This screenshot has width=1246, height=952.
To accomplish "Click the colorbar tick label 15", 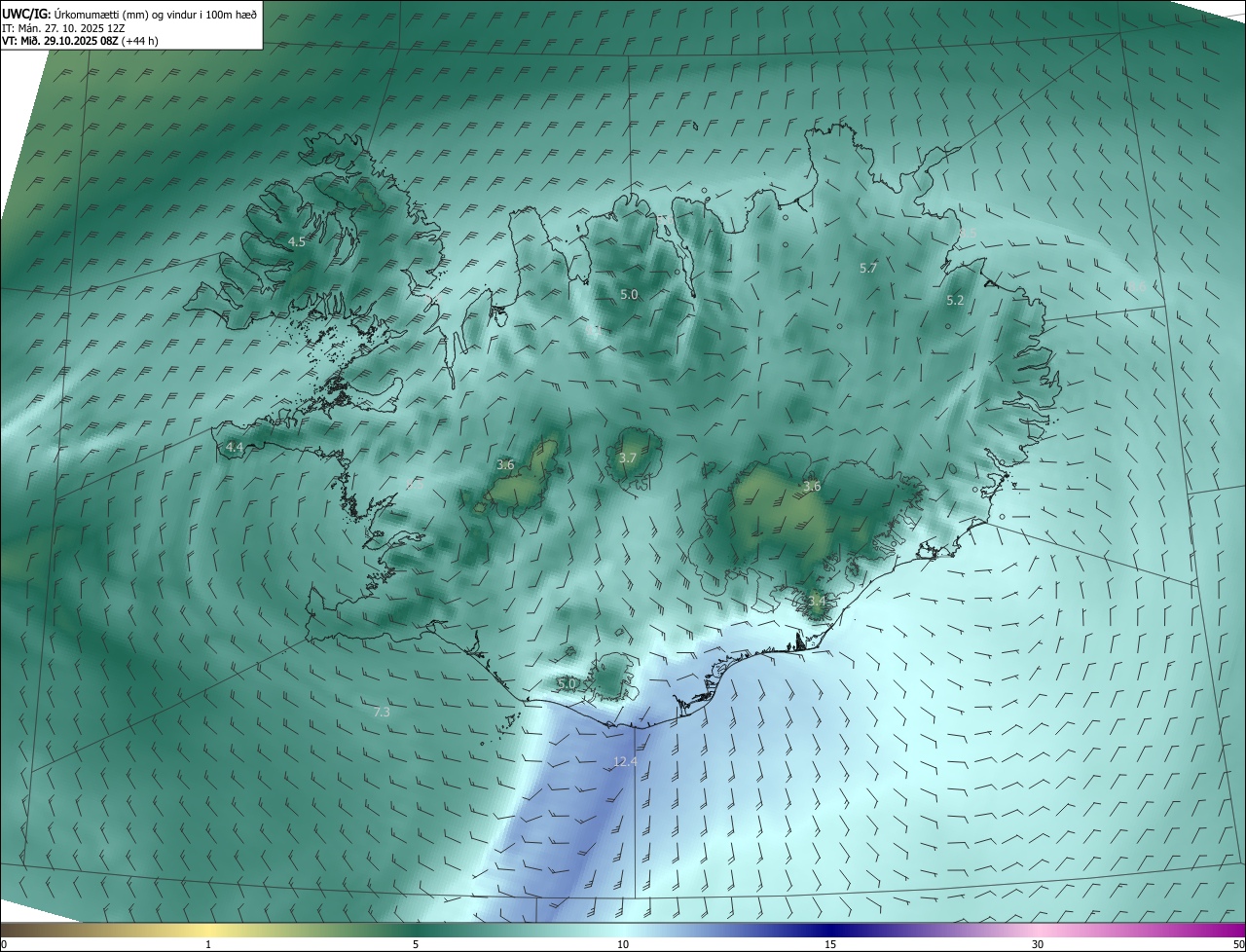I will click(830, 944).
